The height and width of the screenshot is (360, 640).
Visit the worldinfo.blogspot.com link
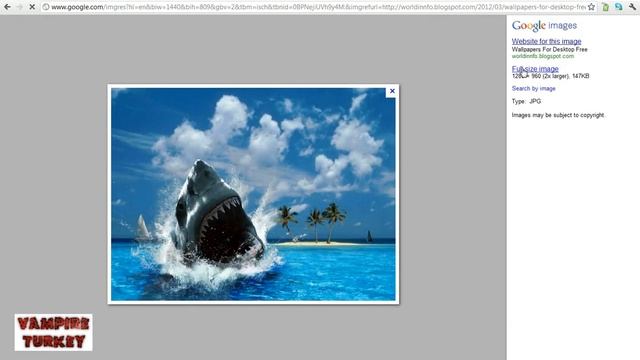tap(542, 56)
